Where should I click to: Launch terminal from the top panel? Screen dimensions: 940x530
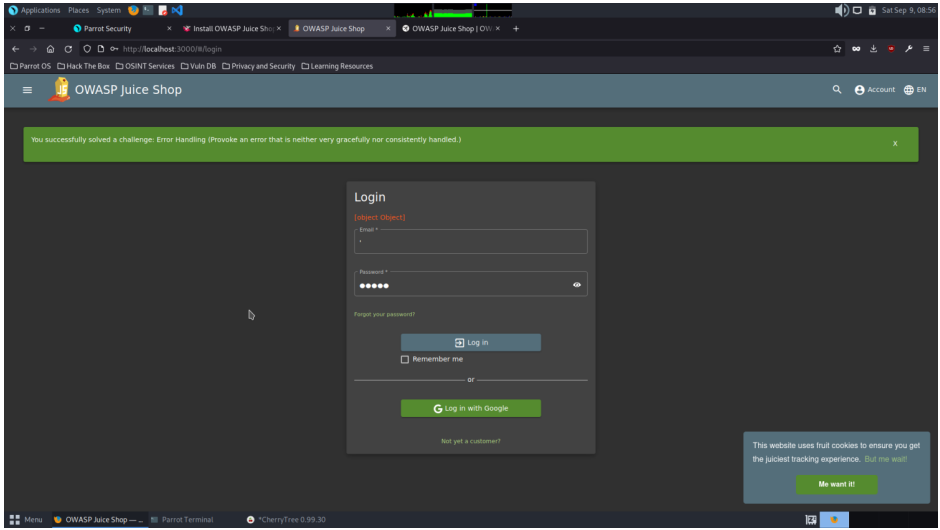pyautogui.click(x=147, y=10)
